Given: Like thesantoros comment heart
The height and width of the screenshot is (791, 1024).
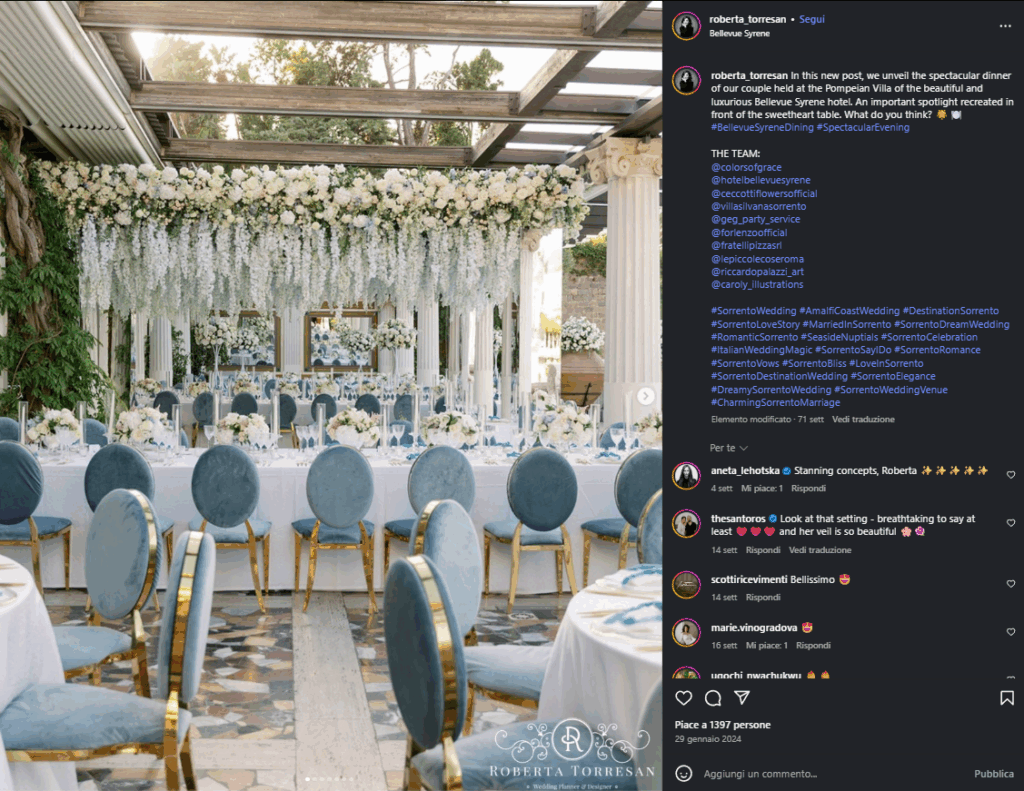Looking at the screenshot, I should pyautogui.click(x=1010, y=523).
